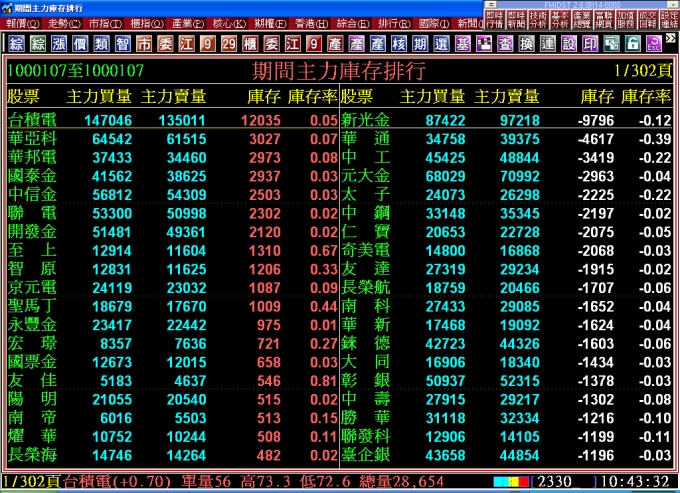This screenshot has width=680, height=493.
Task: Click the 基本分析 button
Action: tap(560, 20)
